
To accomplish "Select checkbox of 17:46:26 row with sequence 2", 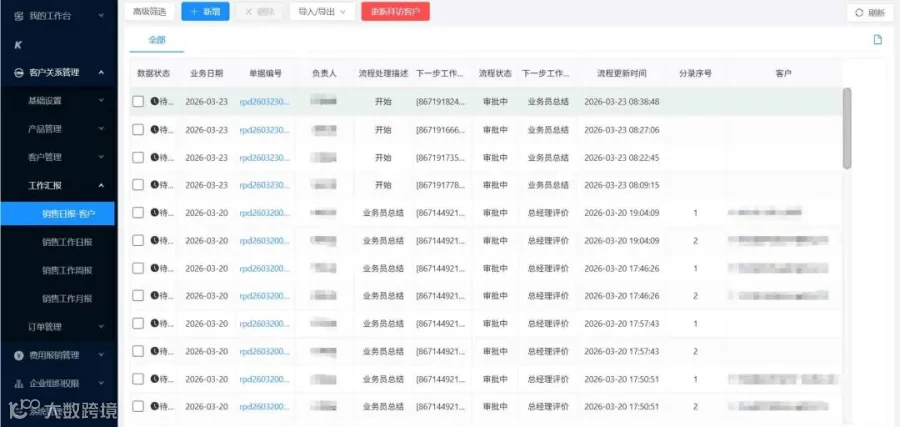I will (x=138, y=296).
